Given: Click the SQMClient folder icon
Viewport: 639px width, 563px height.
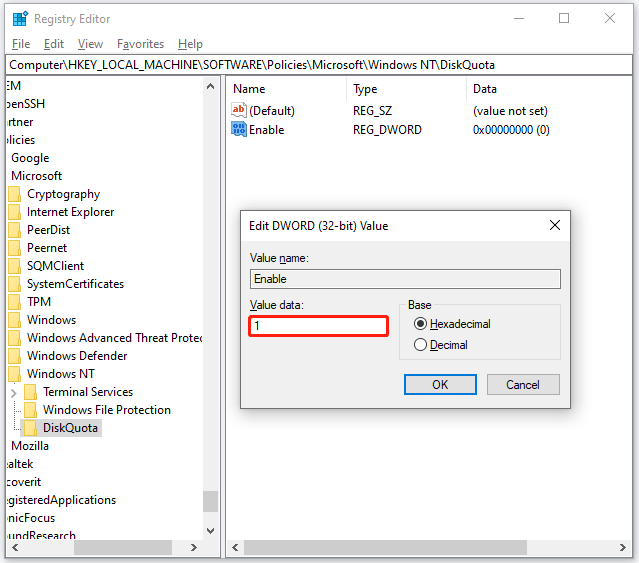Looking at the screenshot, I should 14,266.
